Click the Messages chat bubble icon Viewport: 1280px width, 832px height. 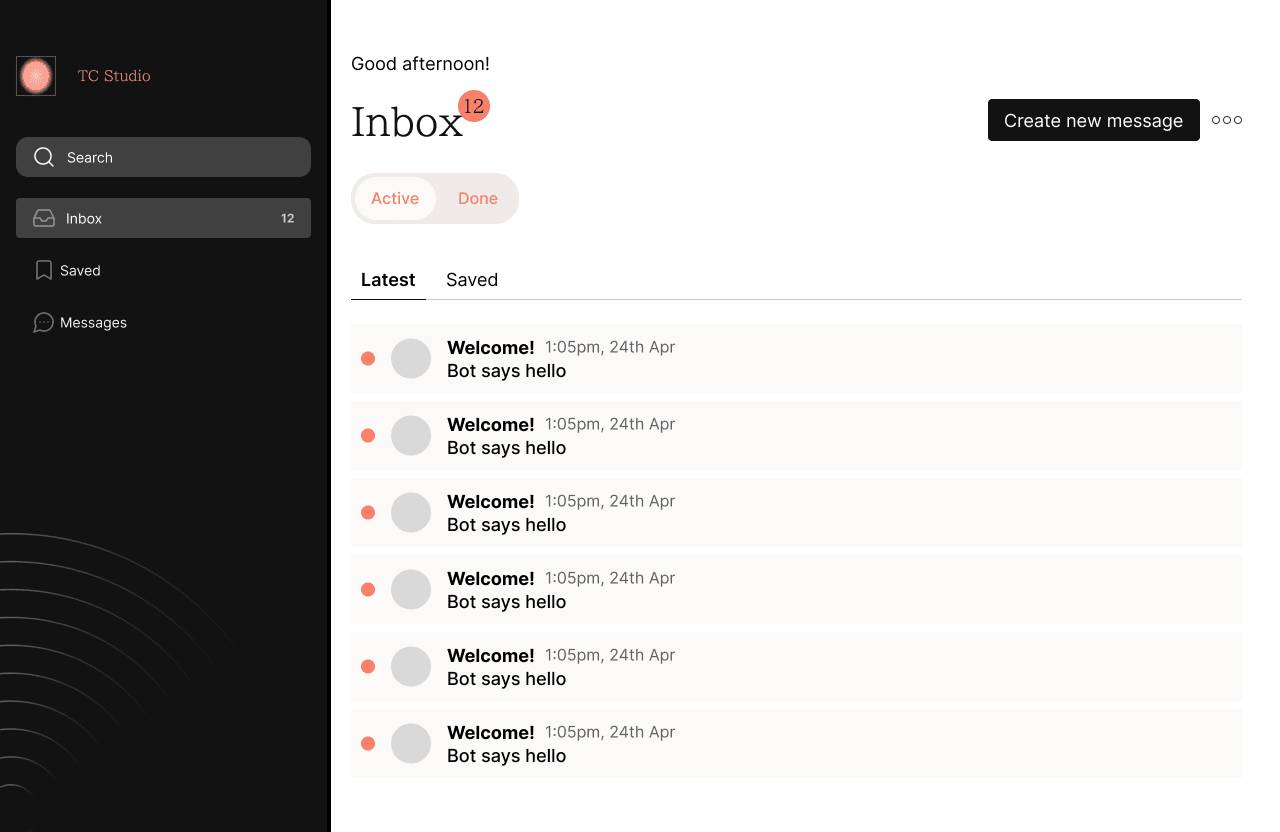coord(43,322)
